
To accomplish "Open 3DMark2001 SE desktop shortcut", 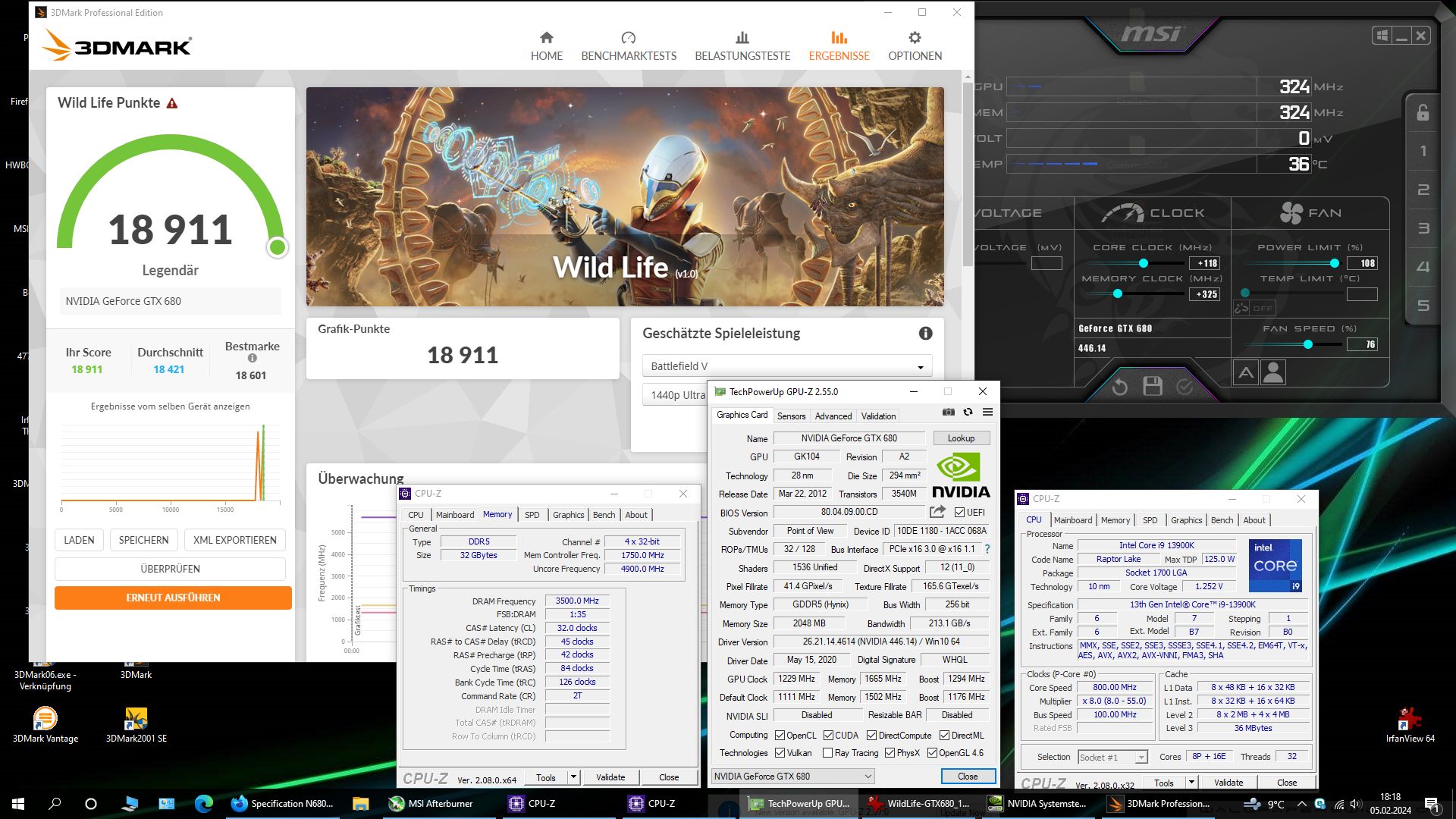I will [x=136, y=725].
